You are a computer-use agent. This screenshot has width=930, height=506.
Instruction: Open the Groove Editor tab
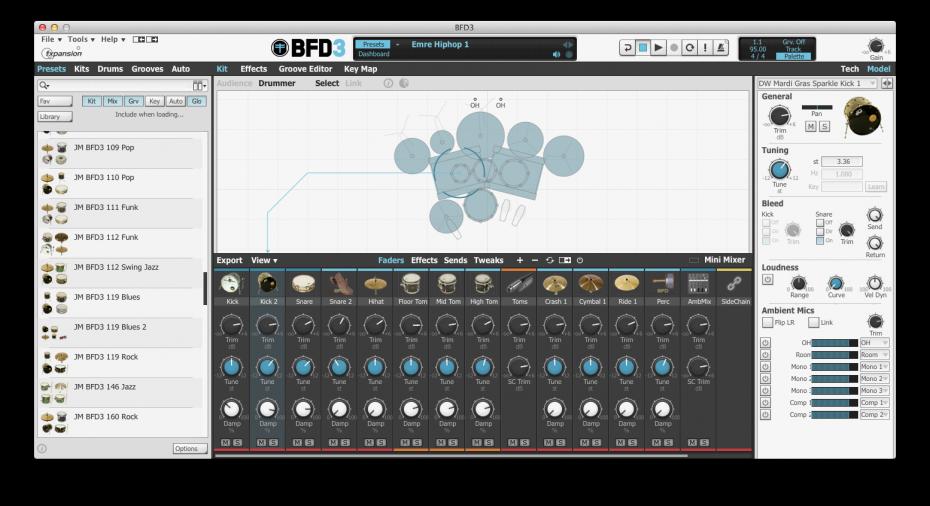coord(305,69)
